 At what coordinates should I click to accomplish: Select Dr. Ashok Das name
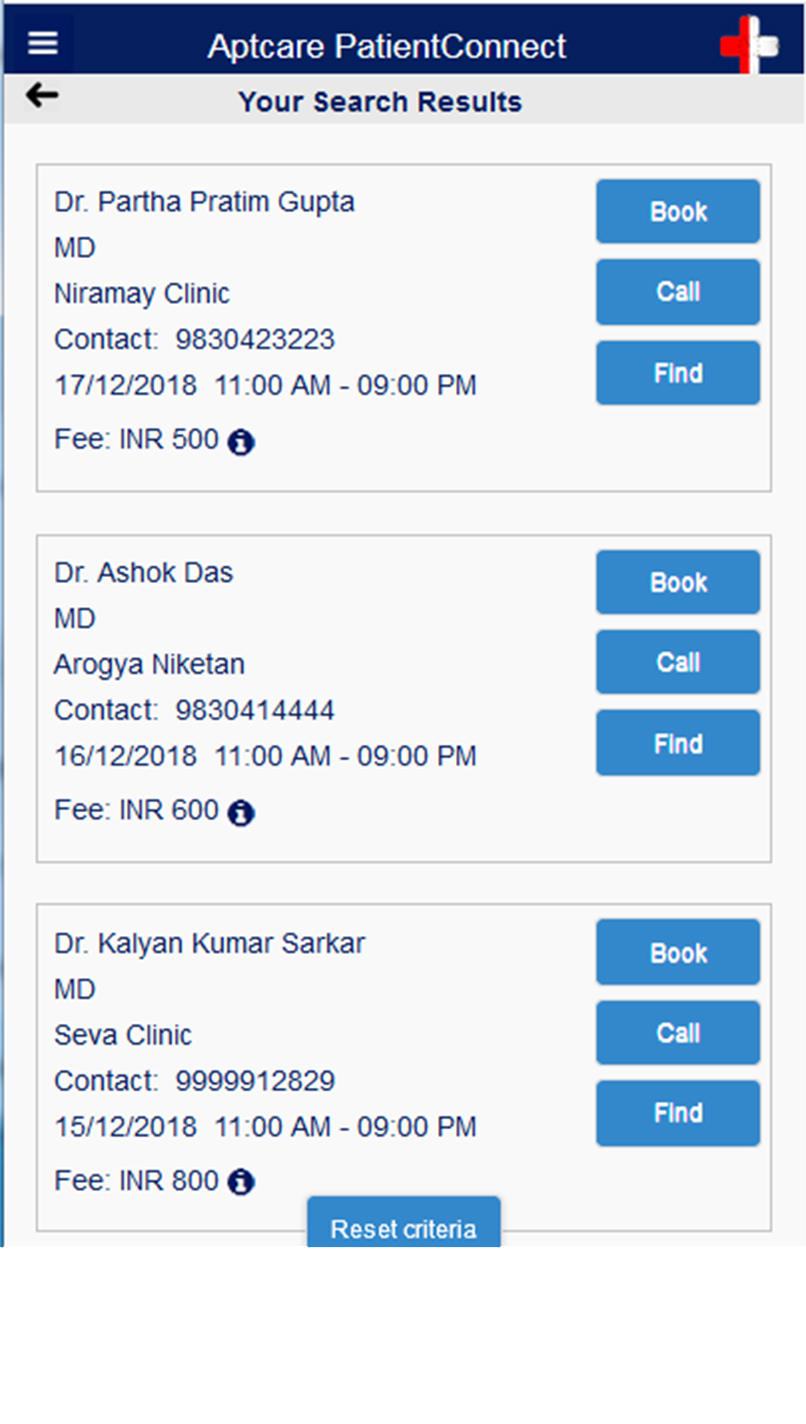pos(143,573)
